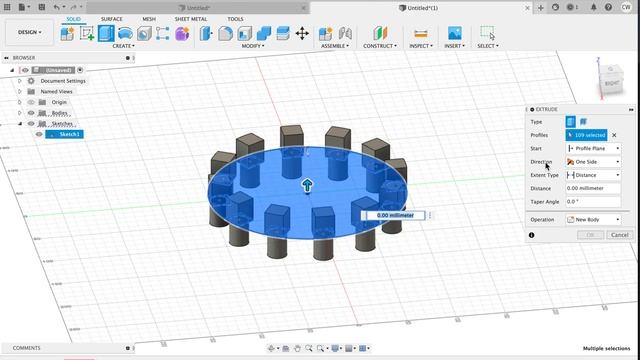Expand the Origin node
The image size is (640, 360).
tap(19, 102)
